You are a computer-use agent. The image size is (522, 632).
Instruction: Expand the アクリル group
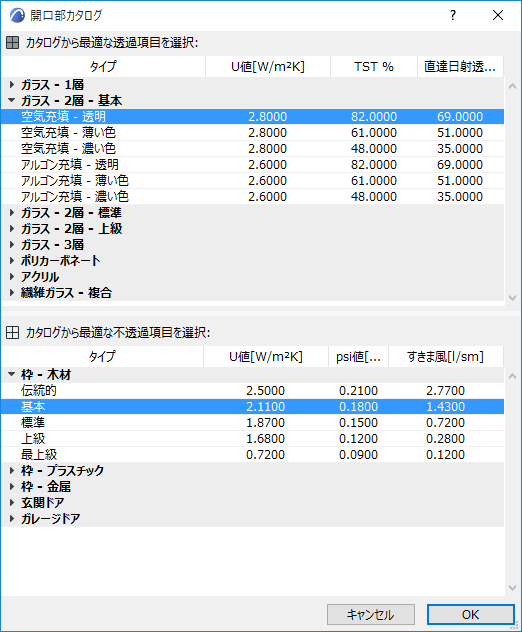pyautogui.click(x=12, y=276)
